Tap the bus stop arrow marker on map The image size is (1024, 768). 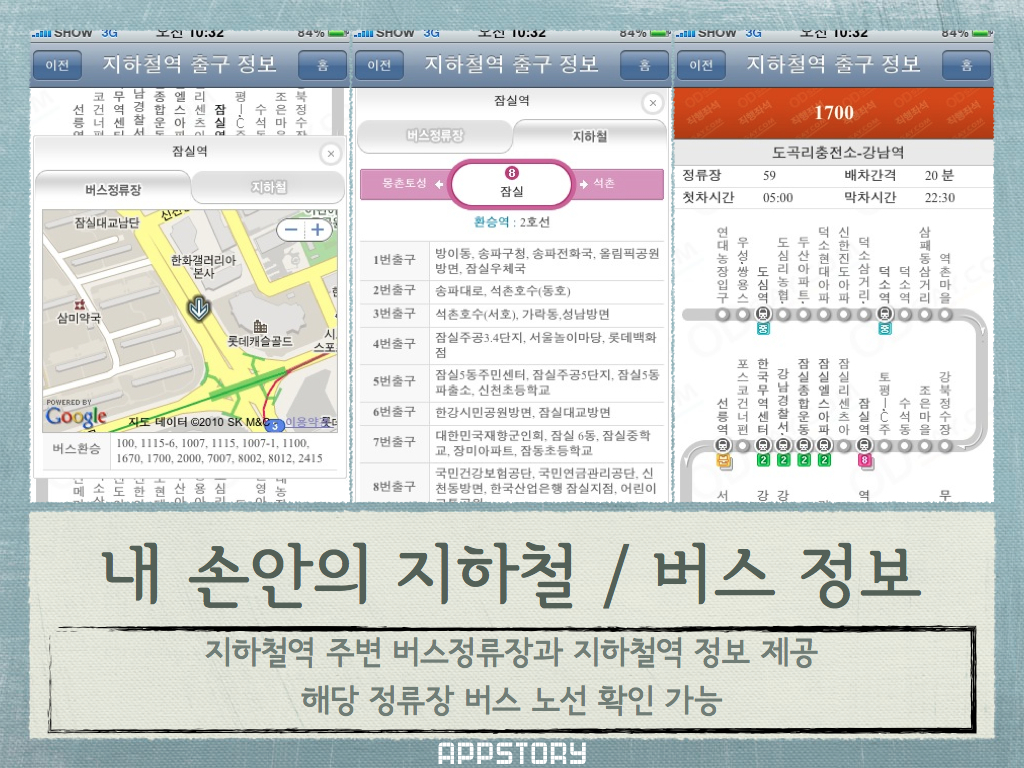[x=199, y=308]
